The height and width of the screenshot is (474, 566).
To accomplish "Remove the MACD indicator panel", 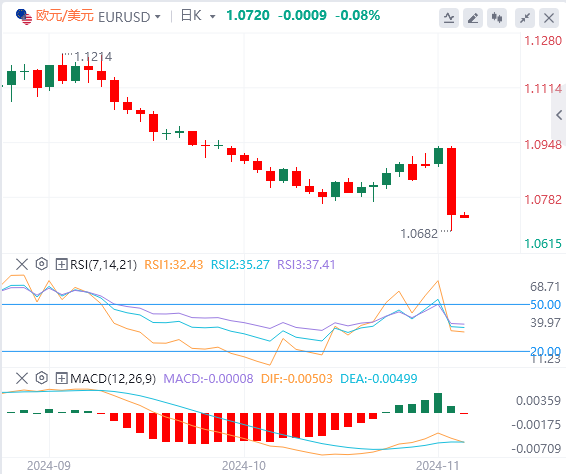I will [x=22, y=378].
